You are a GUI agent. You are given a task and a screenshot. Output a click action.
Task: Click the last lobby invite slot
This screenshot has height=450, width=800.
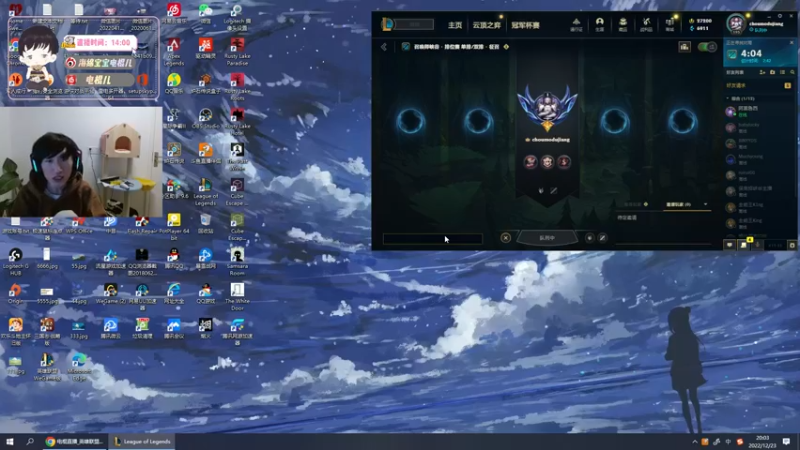point(682,121)
